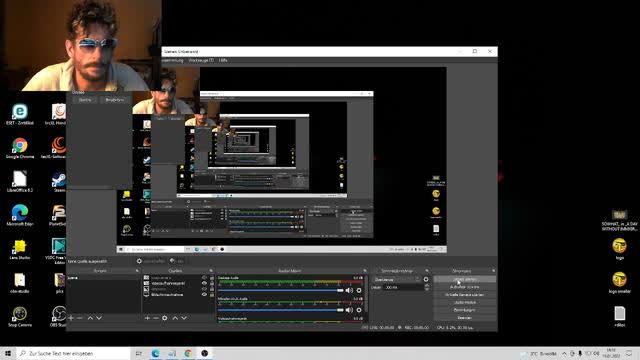The image size is (640, 360).
Task: Start the virtual camera in Steuerung
Action: [x=464, y=295]
